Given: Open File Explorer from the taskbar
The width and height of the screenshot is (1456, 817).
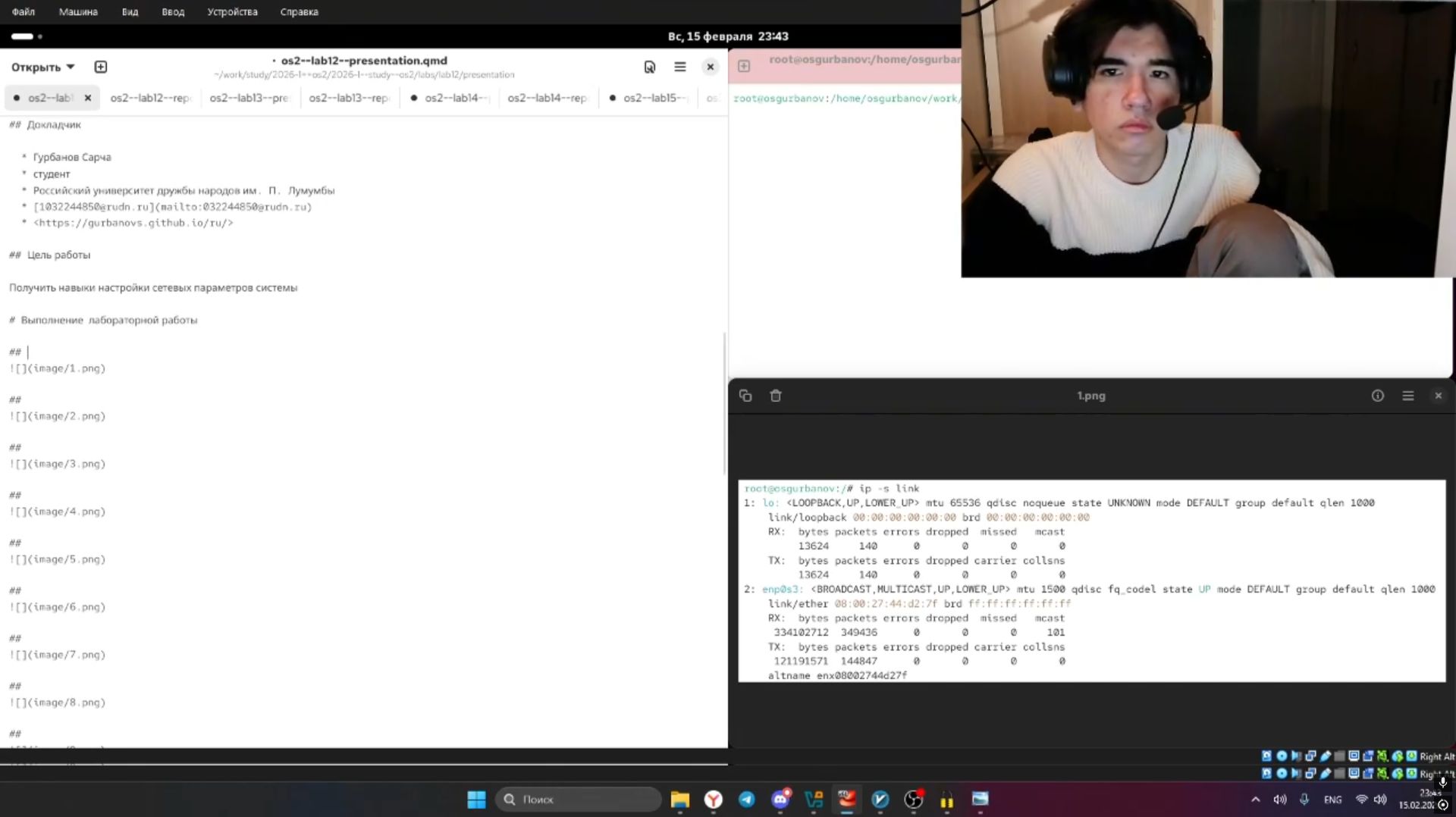Looking at the screenshot, I should [680, 800].
